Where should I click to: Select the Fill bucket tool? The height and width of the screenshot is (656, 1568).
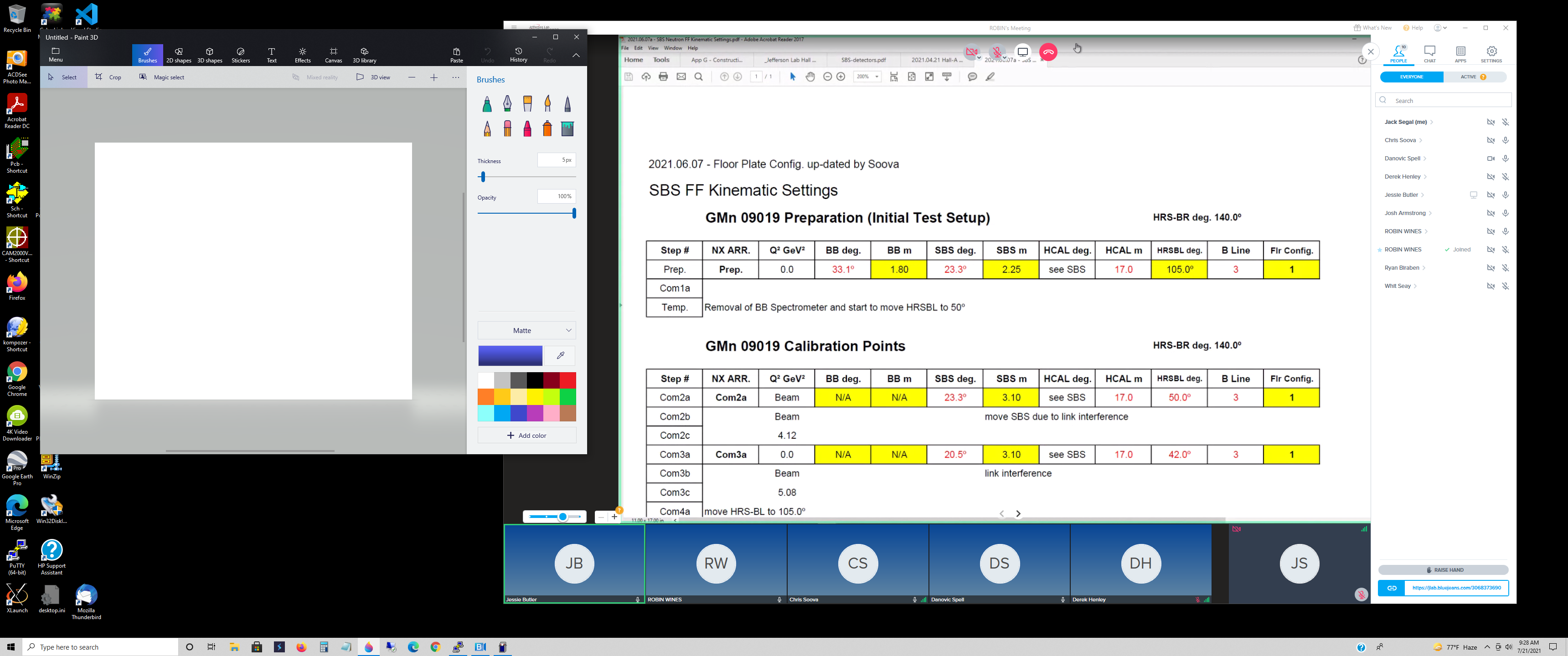[567, 128]
